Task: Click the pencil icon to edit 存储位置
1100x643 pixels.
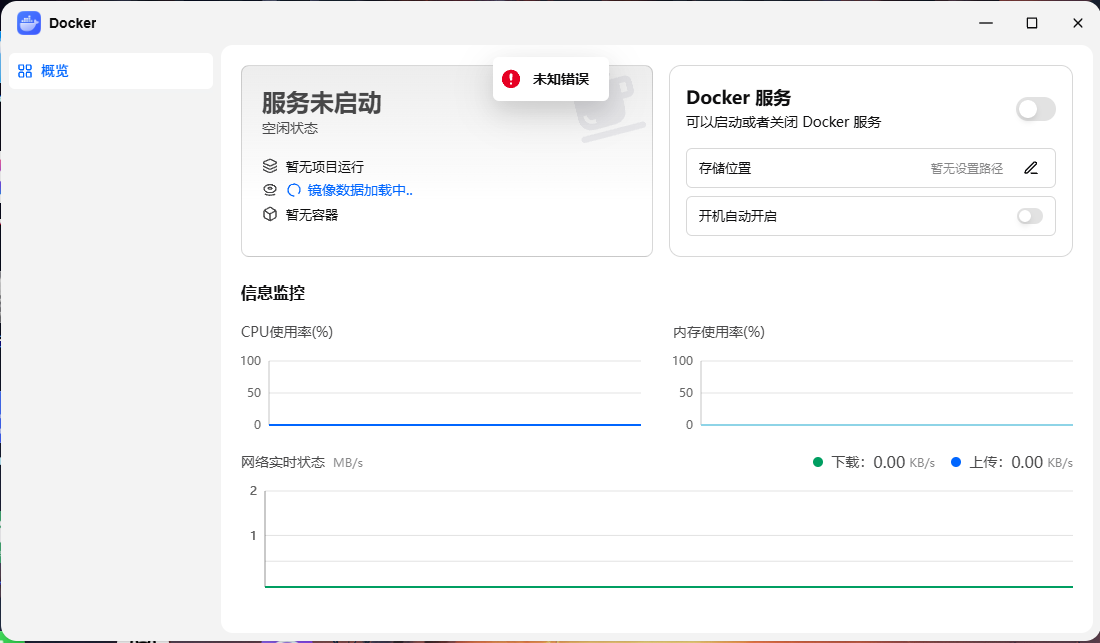Action: [x=1031, y=168]
